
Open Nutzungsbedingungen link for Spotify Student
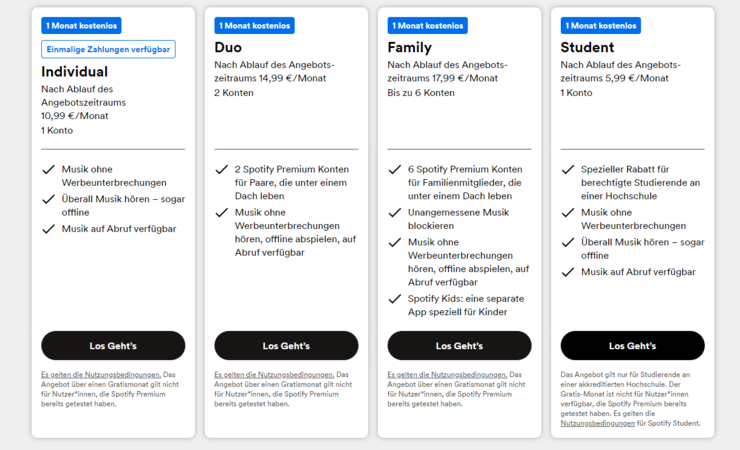(x=597, y=424)
